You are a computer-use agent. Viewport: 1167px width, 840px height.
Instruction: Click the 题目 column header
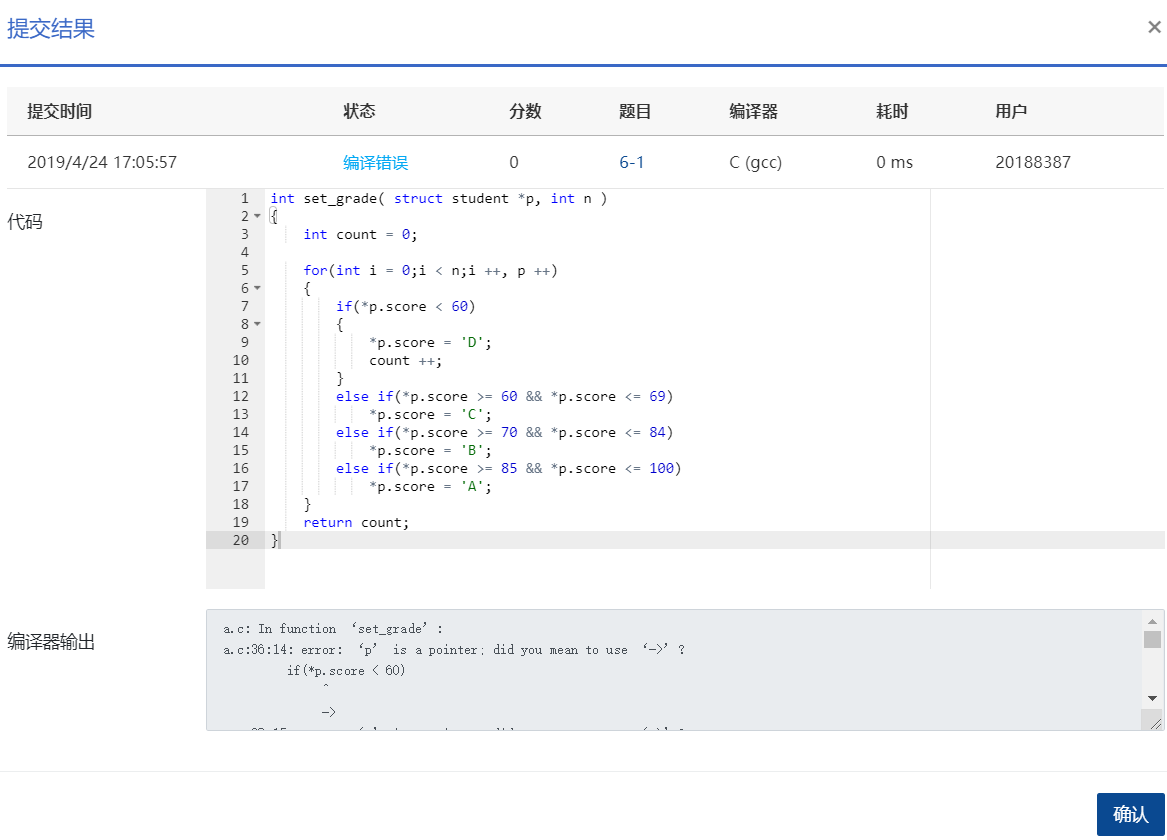tap(635, 112)
